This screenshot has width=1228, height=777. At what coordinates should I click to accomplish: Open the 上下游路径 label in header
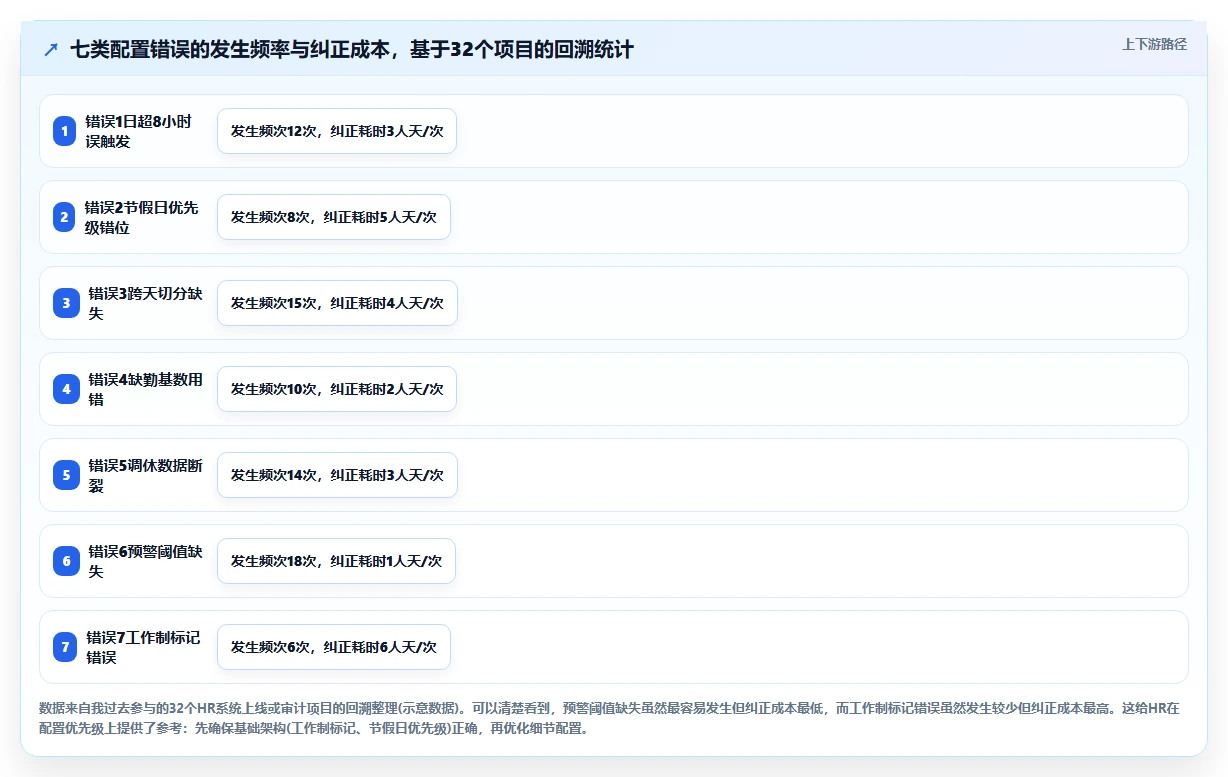(1154, 44)
